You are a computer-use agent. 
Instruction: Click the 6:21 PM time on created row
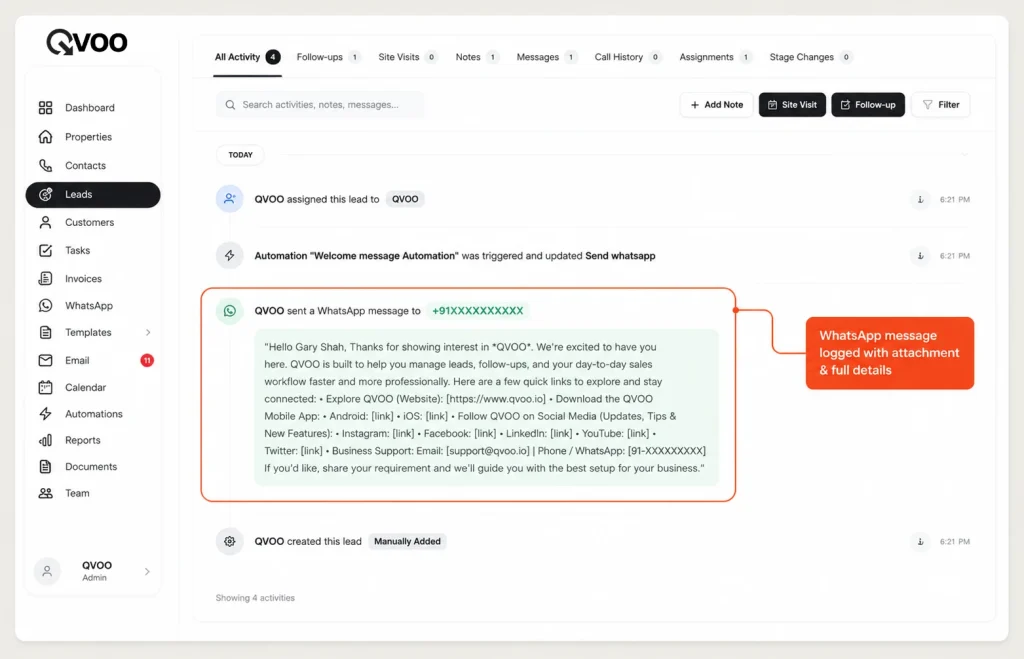click(x=955, y=541)
